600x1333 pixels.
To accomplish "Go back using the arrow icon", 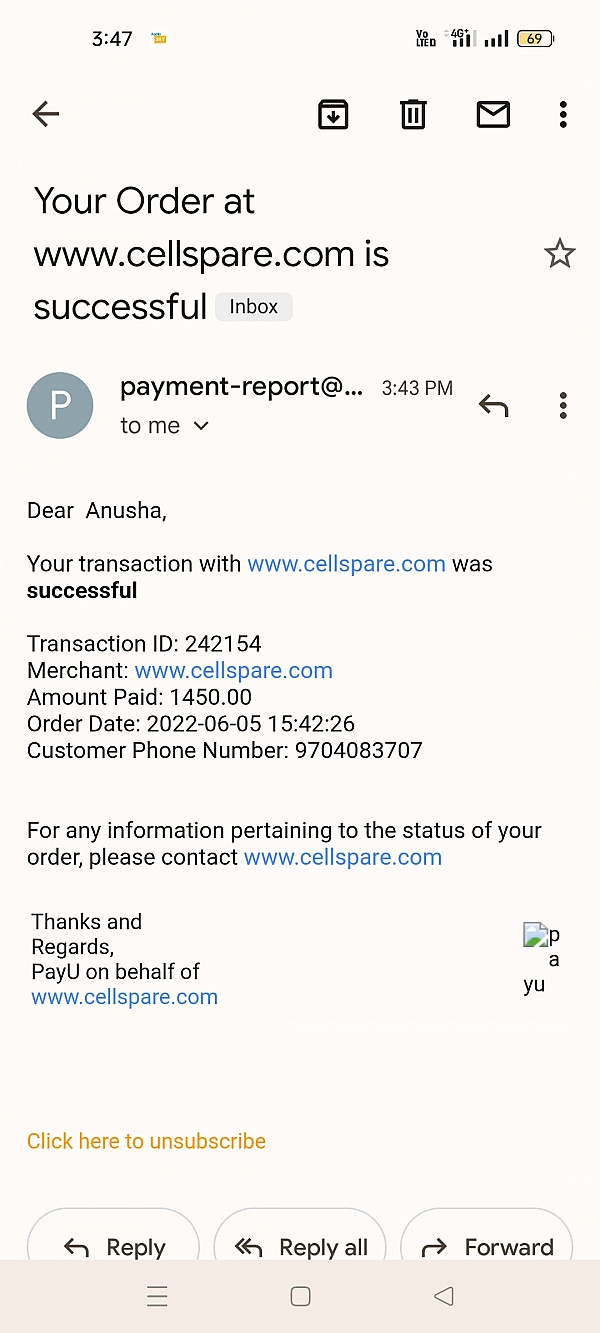I will tap(46, 115).
